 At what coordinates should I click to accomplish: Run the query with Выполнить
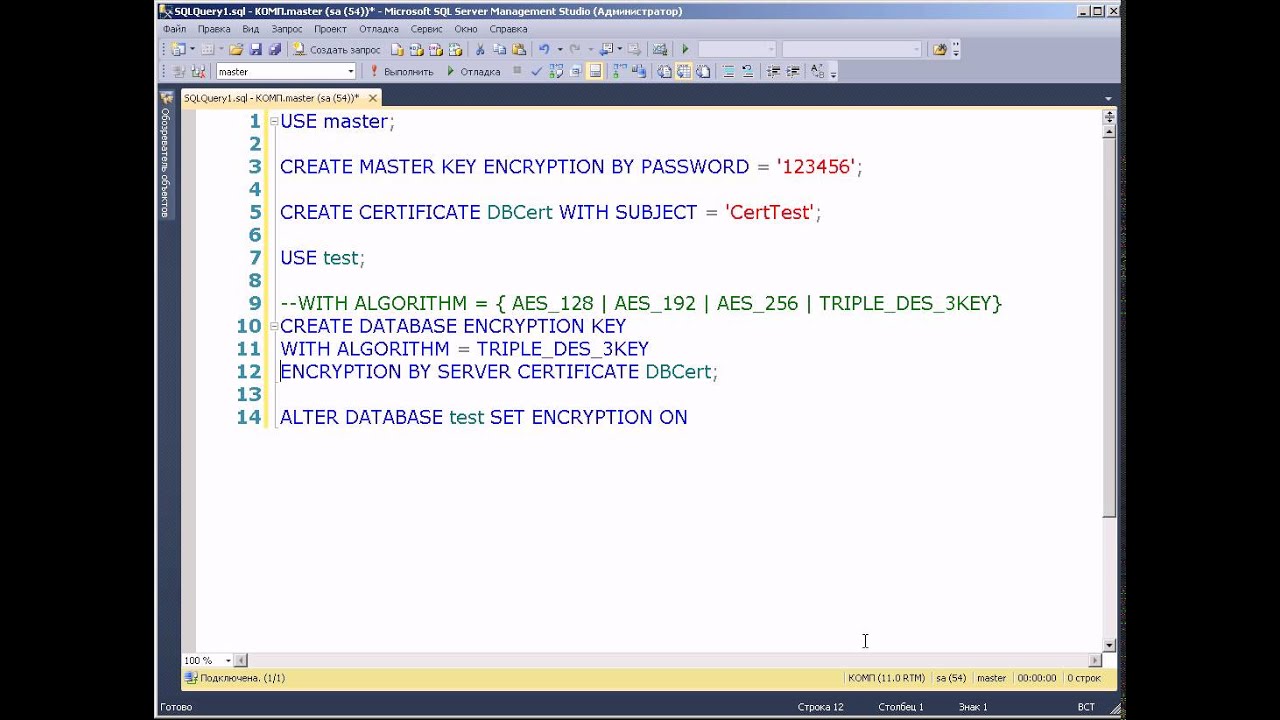[x=402, y=71]
